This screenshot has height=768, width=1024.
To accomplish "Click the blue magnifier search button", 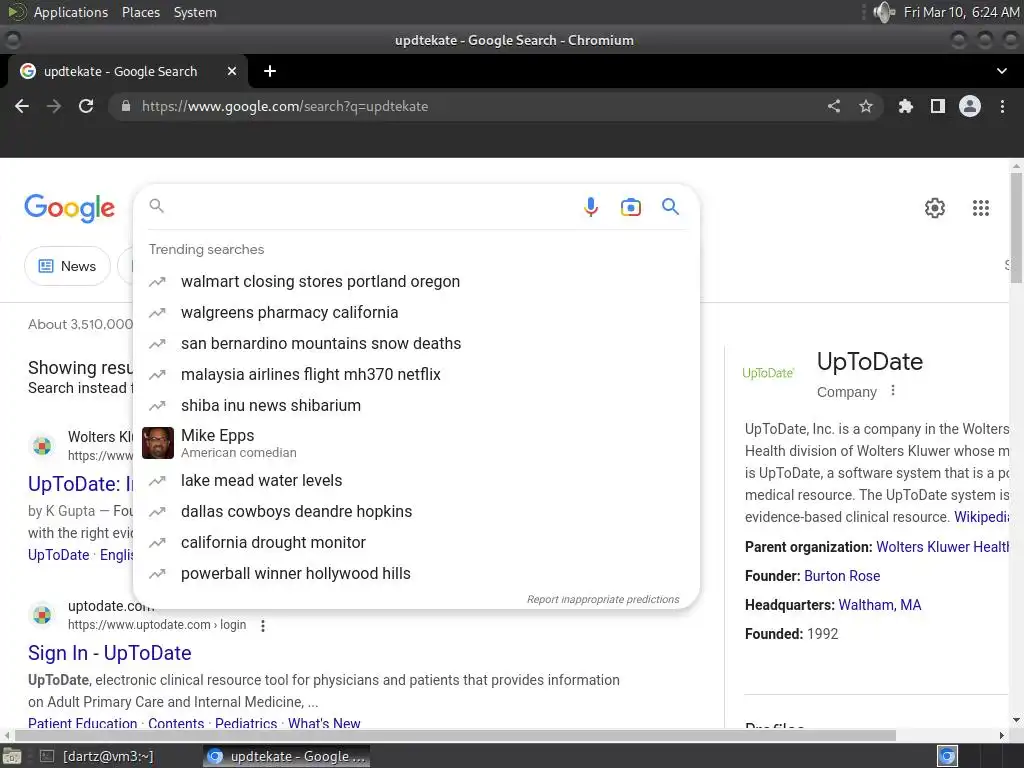I will (670, 207).
